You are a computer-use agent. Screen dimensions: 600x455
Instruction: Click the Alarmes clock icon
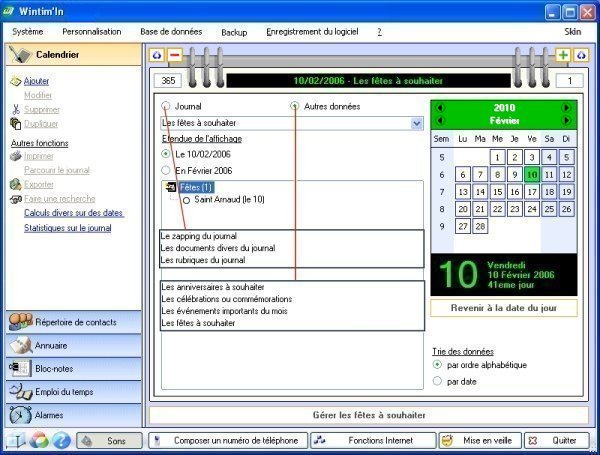pyautogui.click(x=20, y=415)
